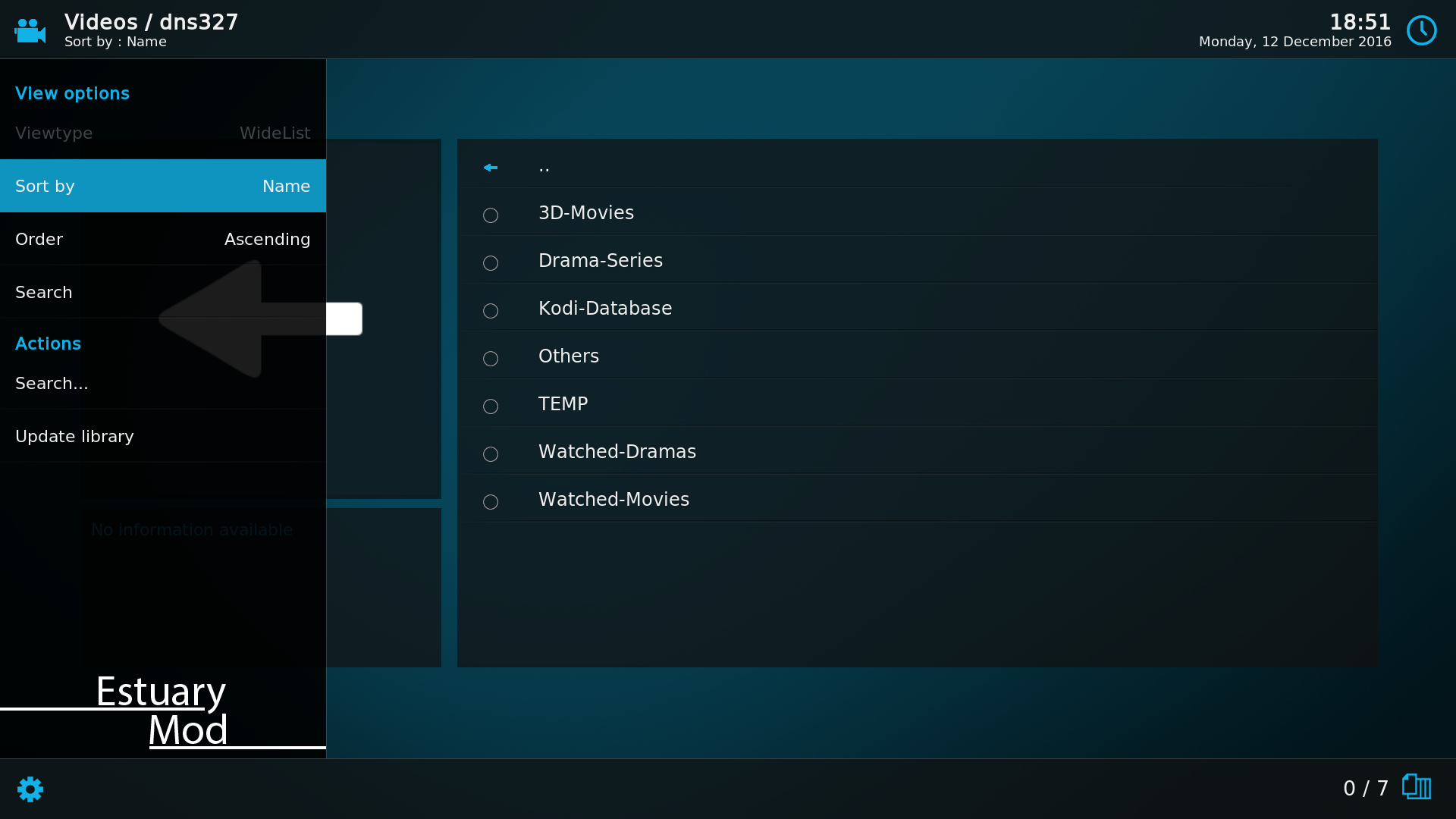Toggle the circle beside Others
1456x819 pixels.
(491, 359)
